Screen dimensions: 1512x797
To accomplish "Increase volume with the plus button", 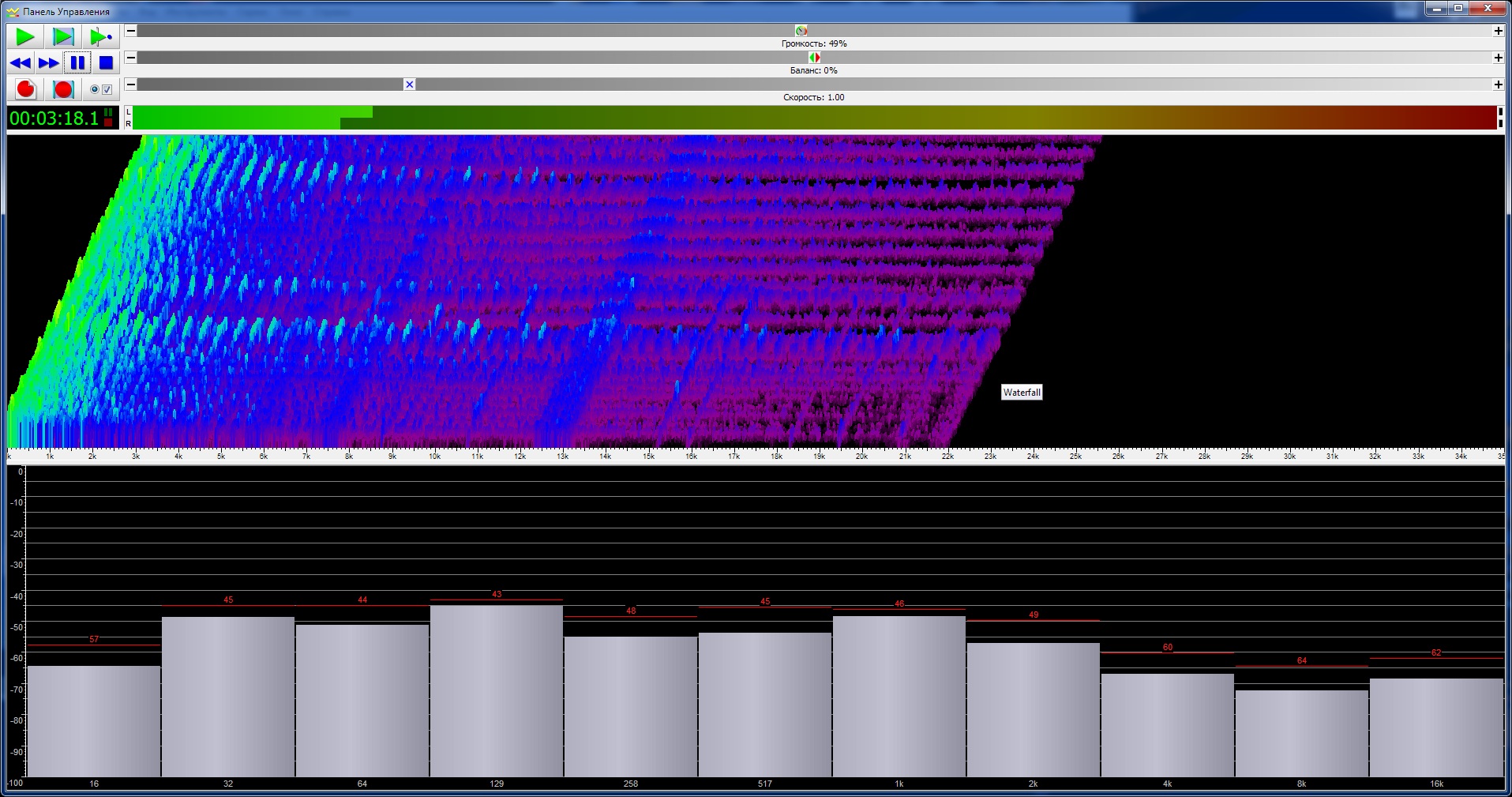I will (x=1498, y=31).
